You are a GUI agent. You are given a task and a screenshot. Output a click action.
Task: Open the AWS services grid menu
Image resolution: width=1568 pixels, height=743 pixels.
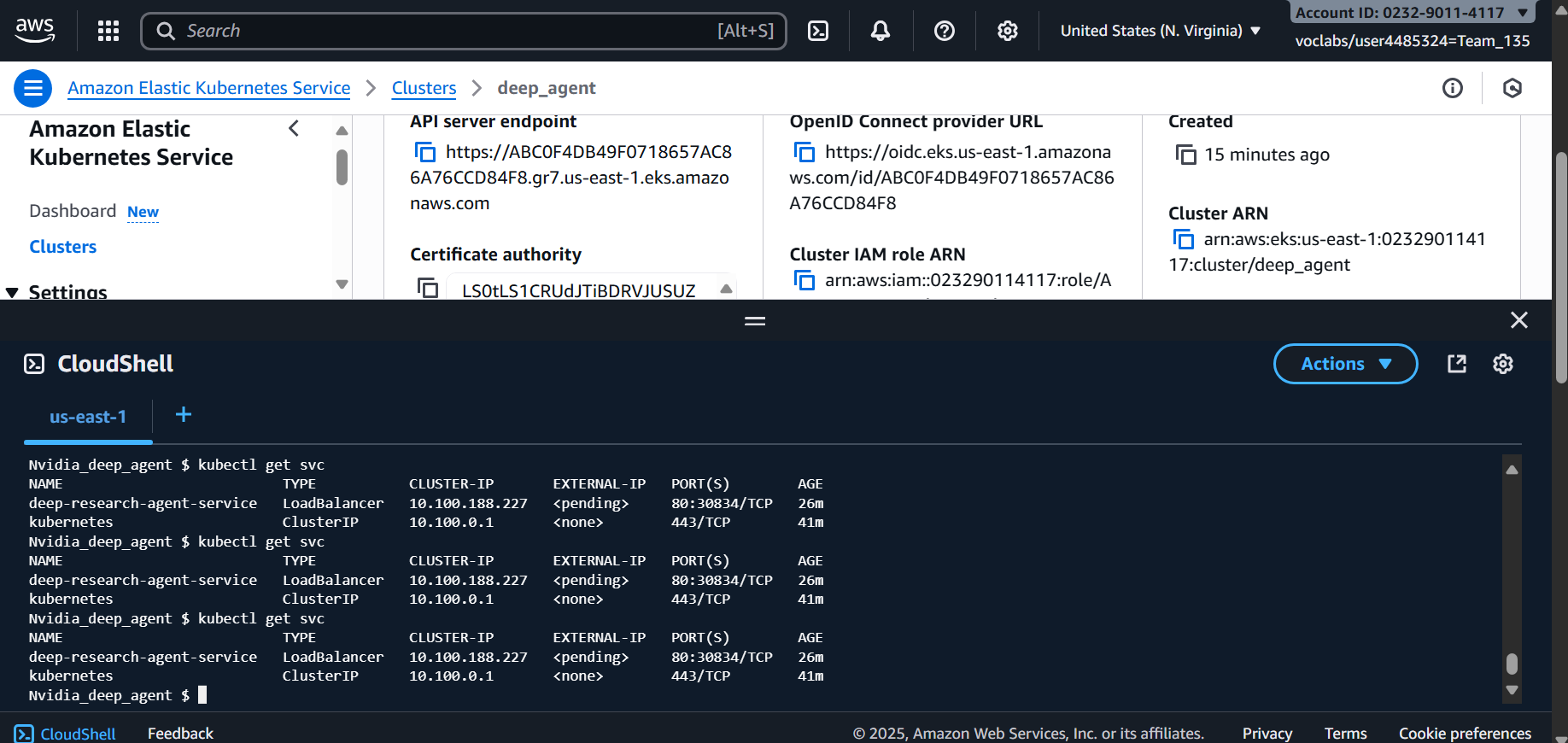(x=108, y=32)
